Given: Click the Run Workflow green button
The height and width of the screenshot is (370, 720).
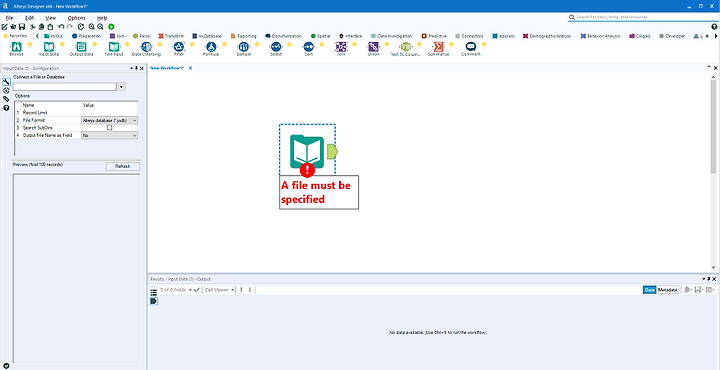Looking at the screenshot, I should click(x=111, y=27).
